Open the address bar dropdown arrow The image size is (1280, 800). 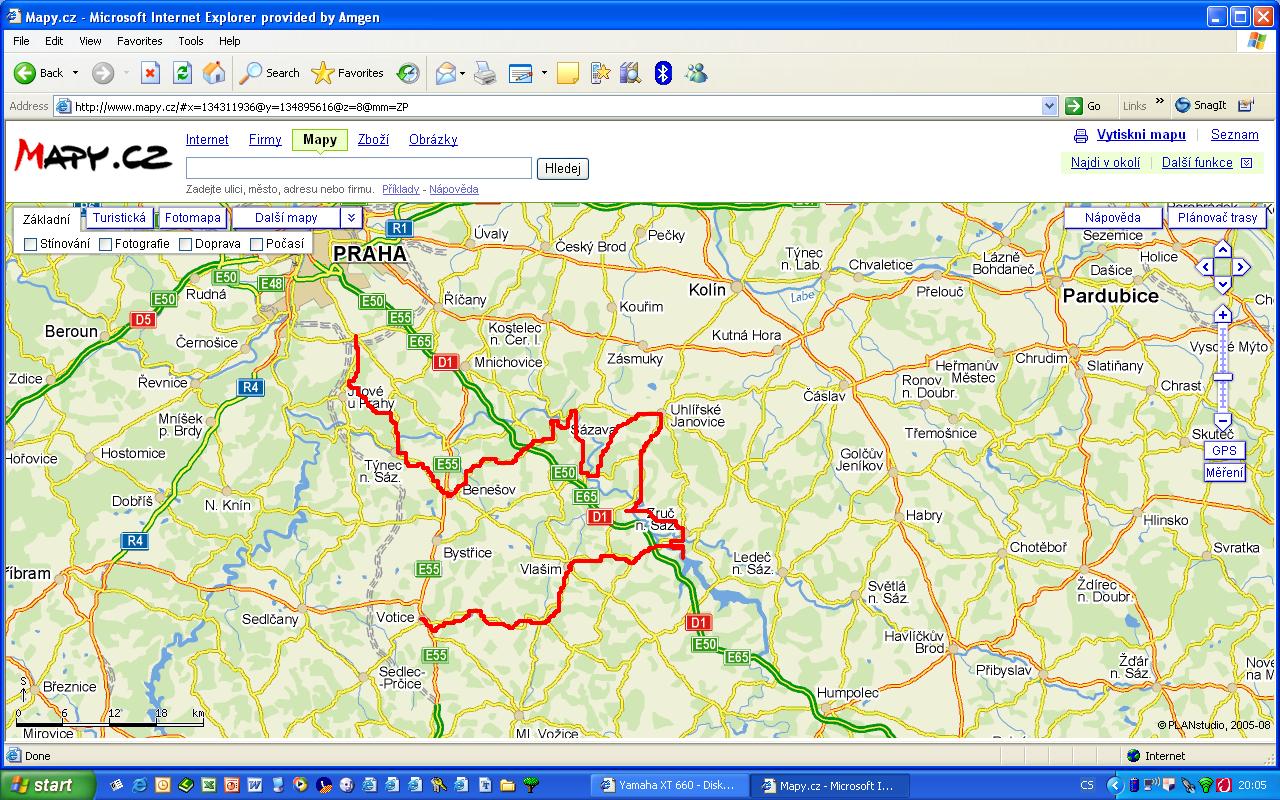pos(1049,106)
